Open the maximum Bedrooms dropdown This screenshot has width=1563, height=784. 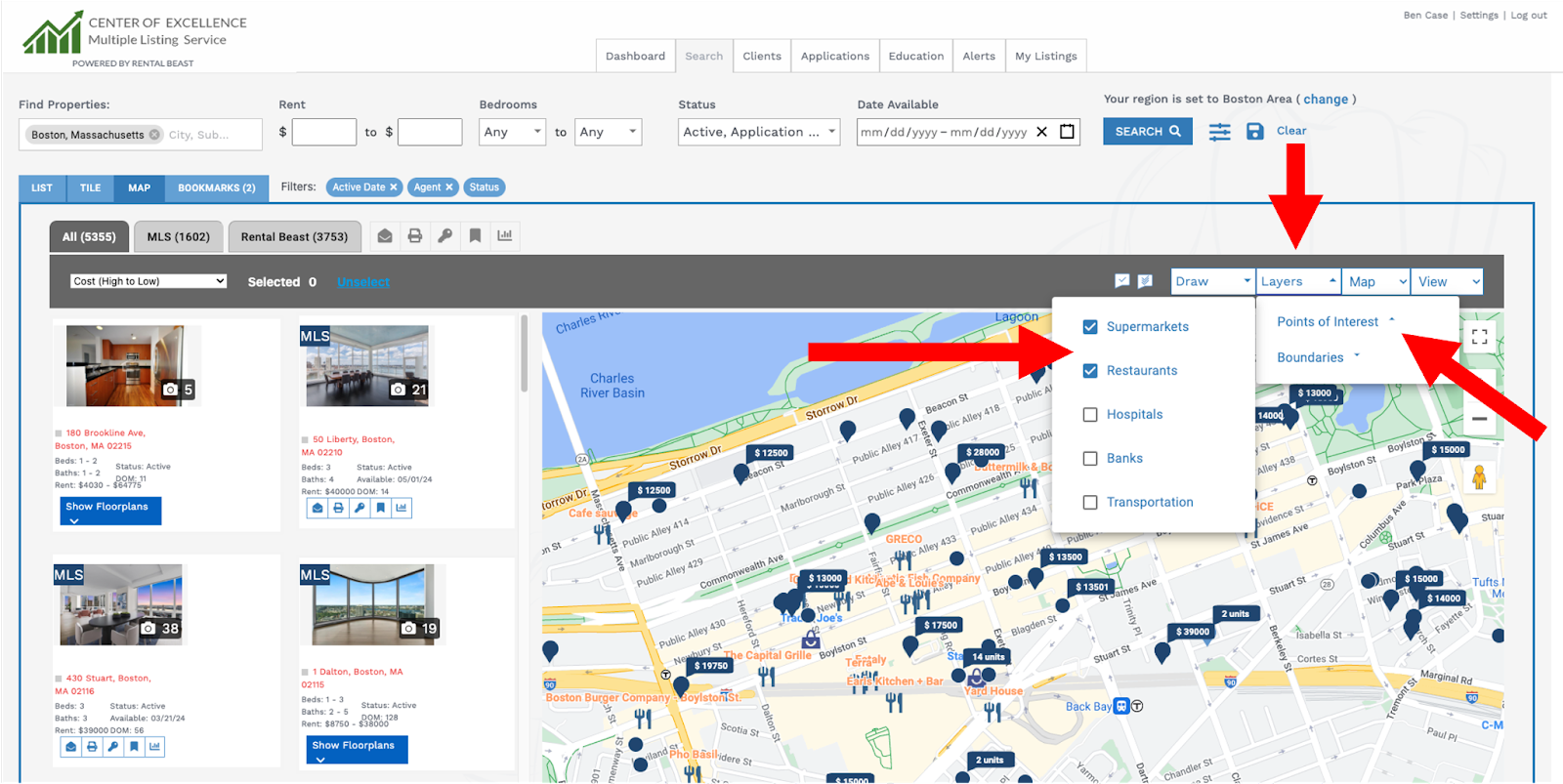(x=608, y=132)
